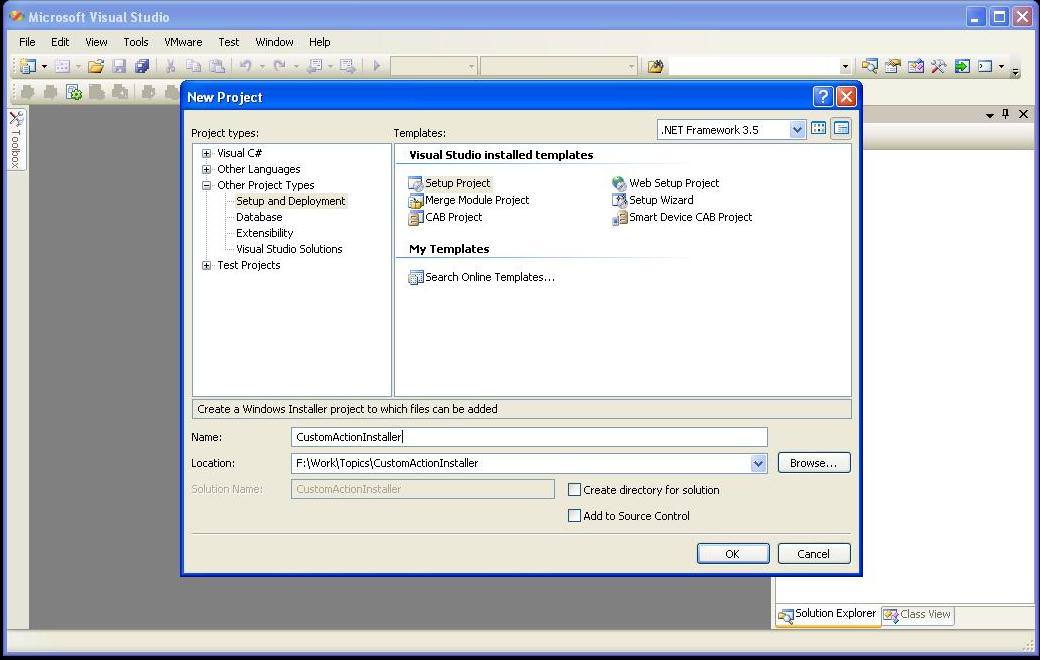Select the Extensibility tree item
This screenshot has width=1040, height=660.
(x=265, y=233)
